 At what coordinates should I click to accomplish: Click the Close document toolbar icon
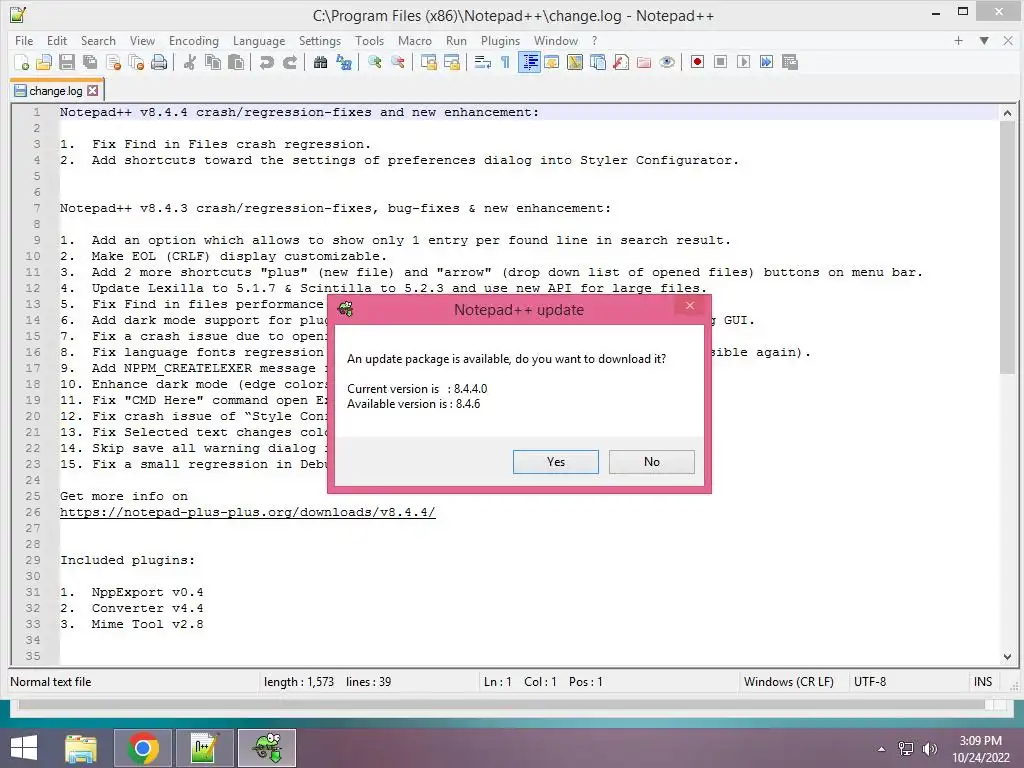[x=113, y=62]
